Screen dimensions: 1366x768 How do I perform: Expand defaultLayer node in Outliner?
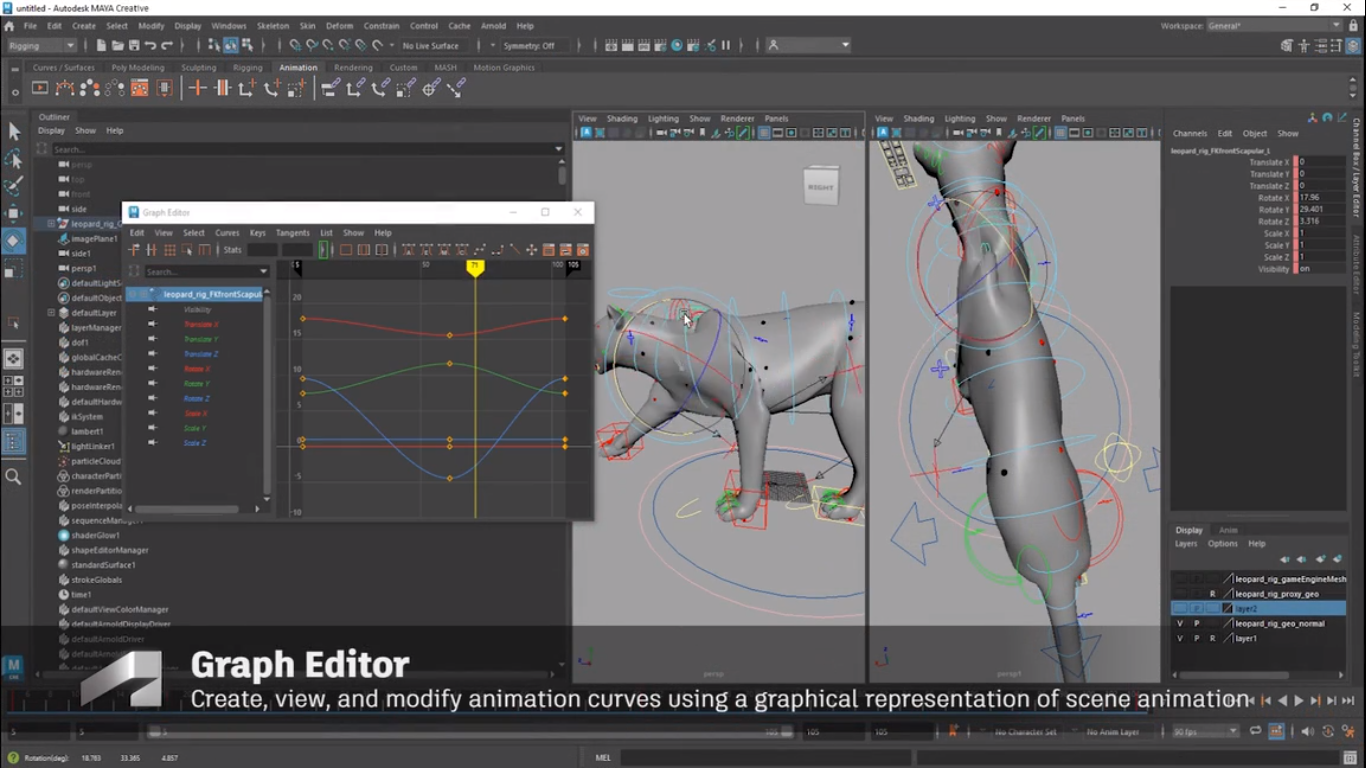51,313
